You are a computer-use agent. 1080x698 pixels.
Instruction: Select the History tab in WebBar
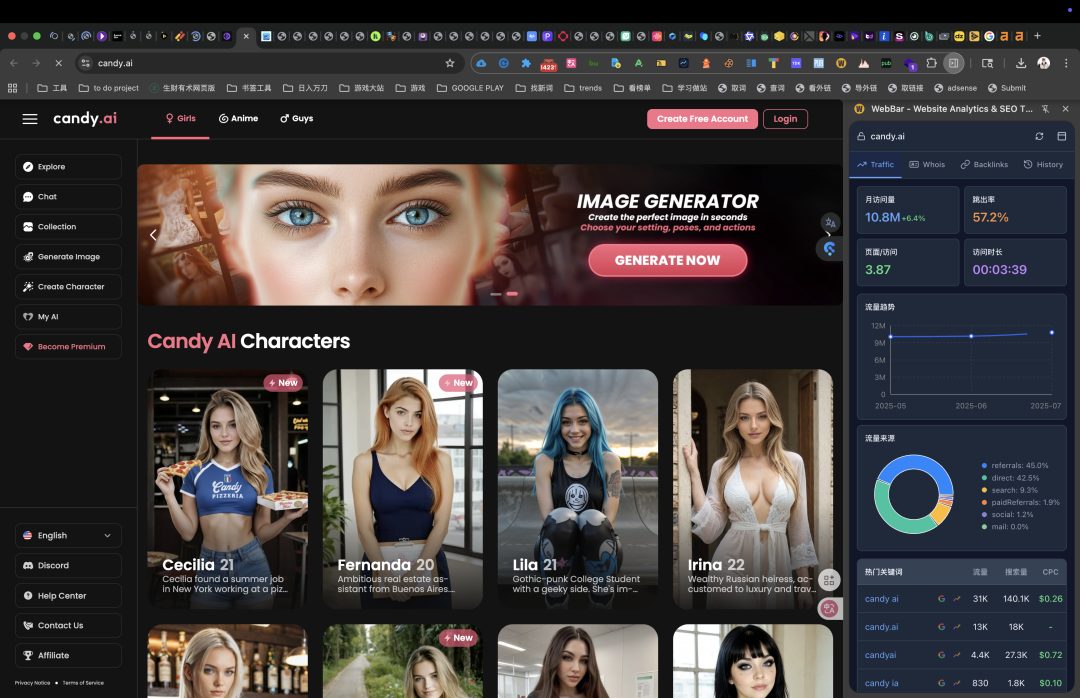1043,165
